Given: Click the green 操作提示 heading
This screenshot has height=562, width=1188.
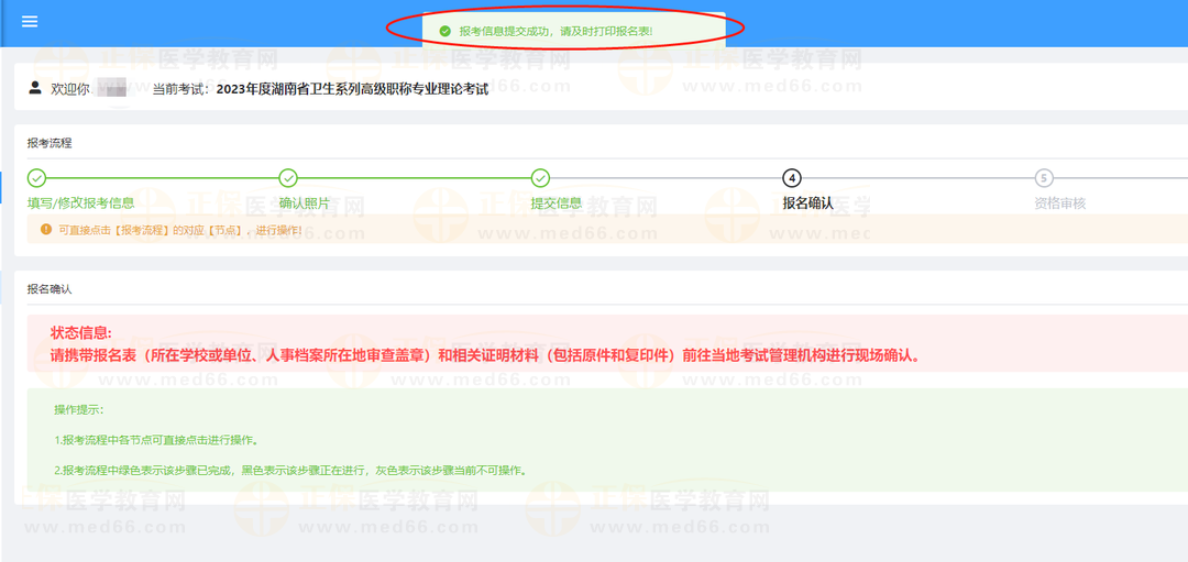Looking at the screenshot, I should click(79, 410).
